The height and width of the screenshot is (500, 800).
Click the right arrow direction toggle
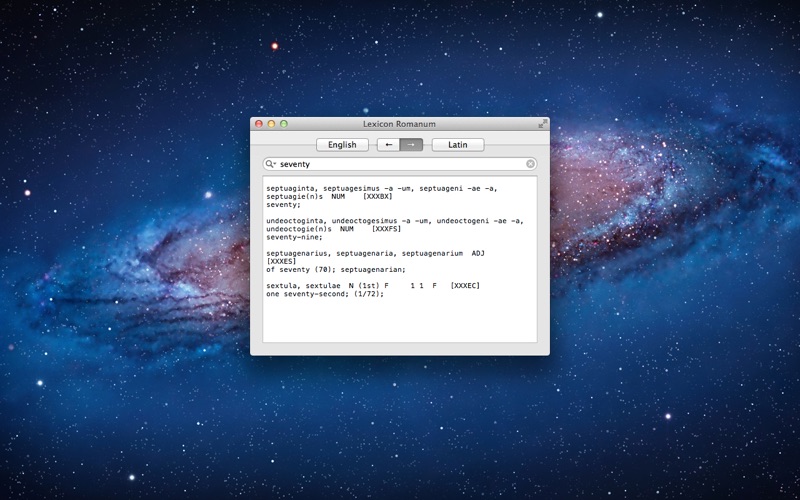411,145
